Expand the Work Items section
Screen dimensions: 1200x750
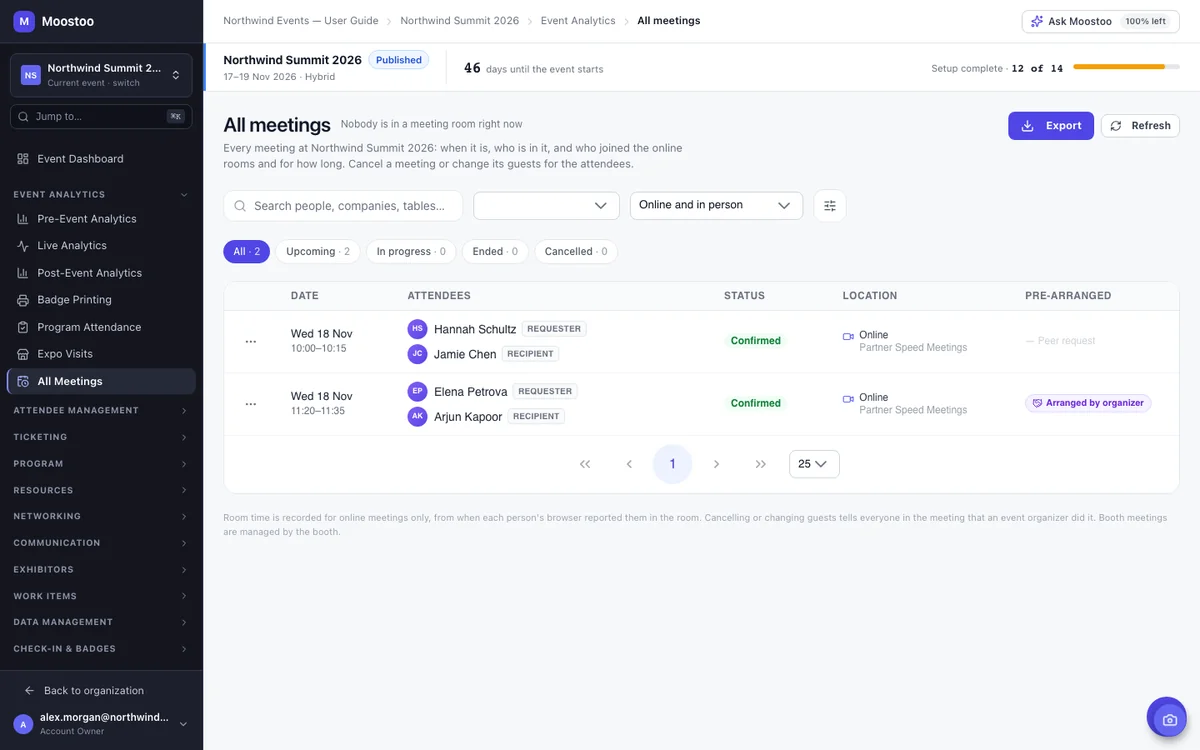click(101, 596)
